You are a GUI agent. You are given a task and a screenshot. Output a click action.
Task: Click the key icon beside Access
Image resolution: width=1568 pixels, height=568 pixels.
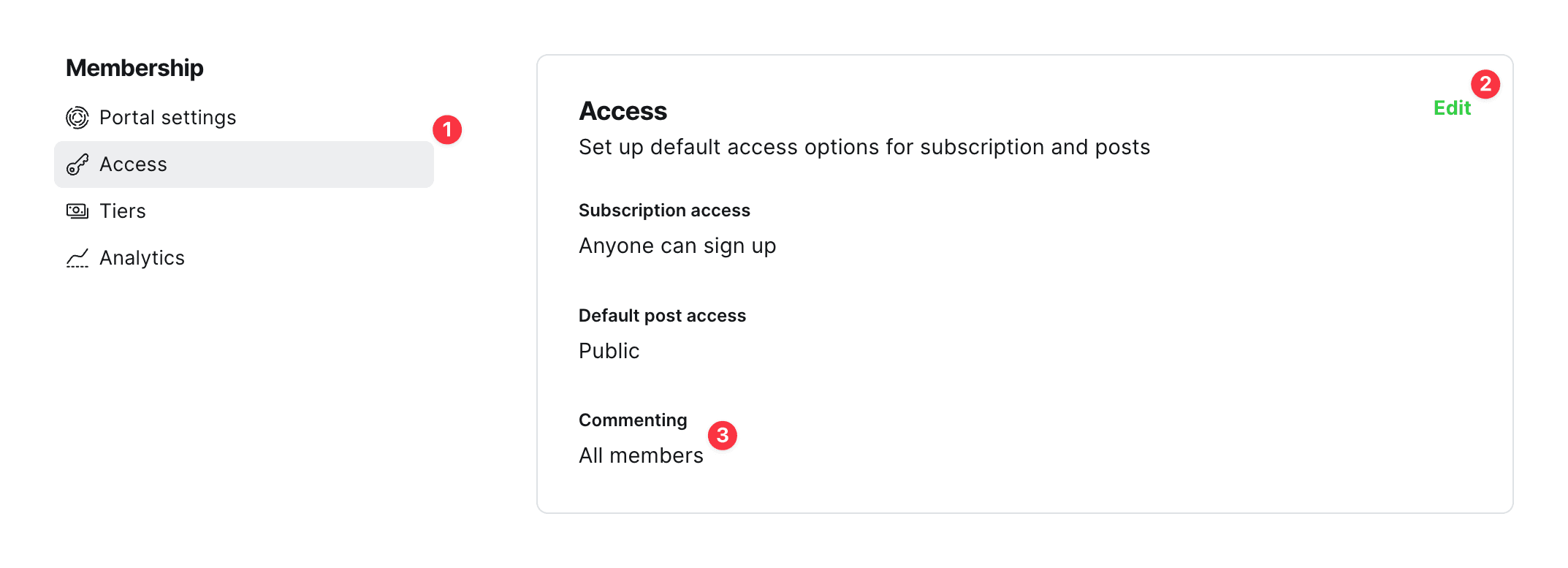coord(77,164)
